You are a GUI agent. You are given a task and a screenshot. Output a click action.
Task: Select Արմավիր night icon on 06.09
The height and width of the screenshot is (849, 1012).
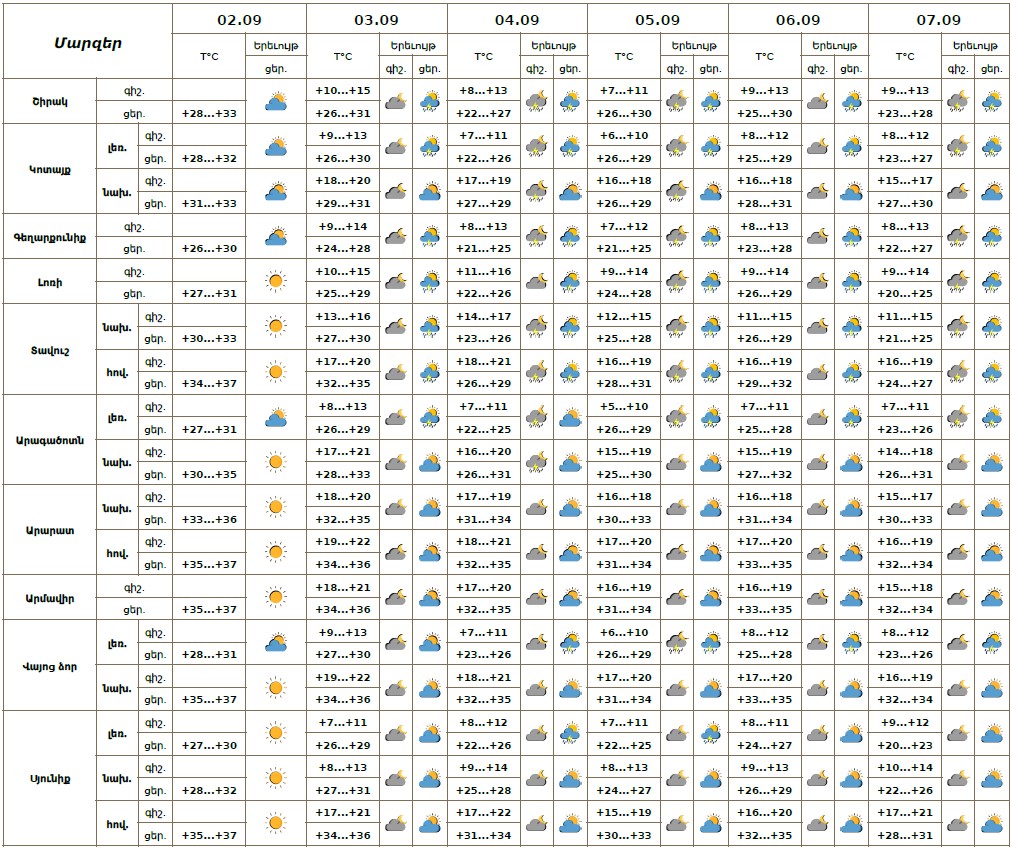(818, 597)
